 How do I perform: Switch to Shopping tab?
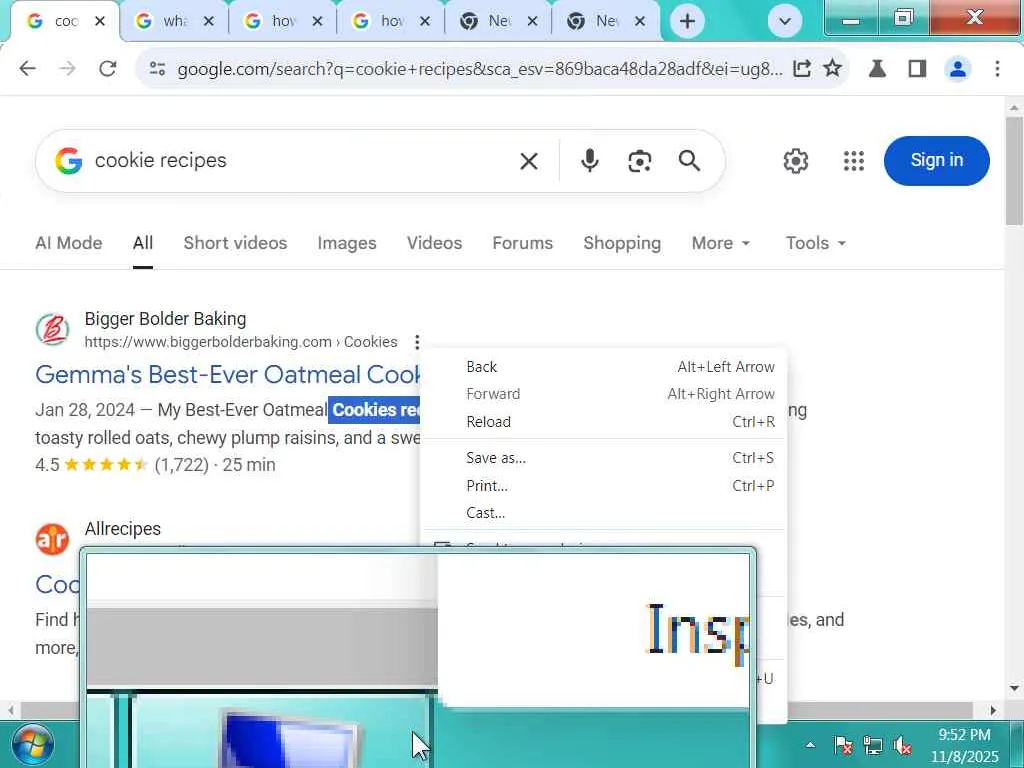tap(622, 243)
